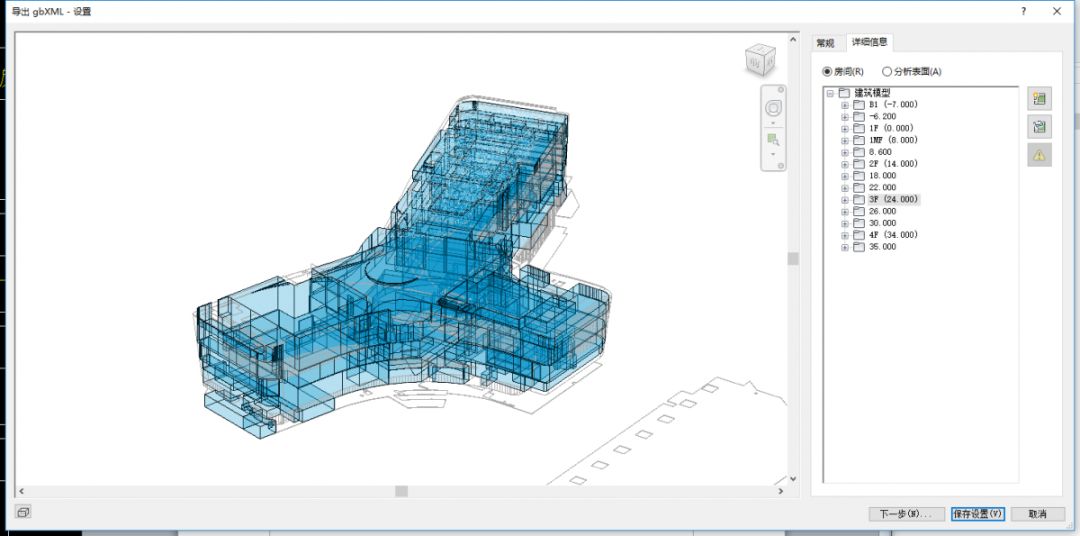
Task: Click the highlight selected space icon button
Action: 1039,98
